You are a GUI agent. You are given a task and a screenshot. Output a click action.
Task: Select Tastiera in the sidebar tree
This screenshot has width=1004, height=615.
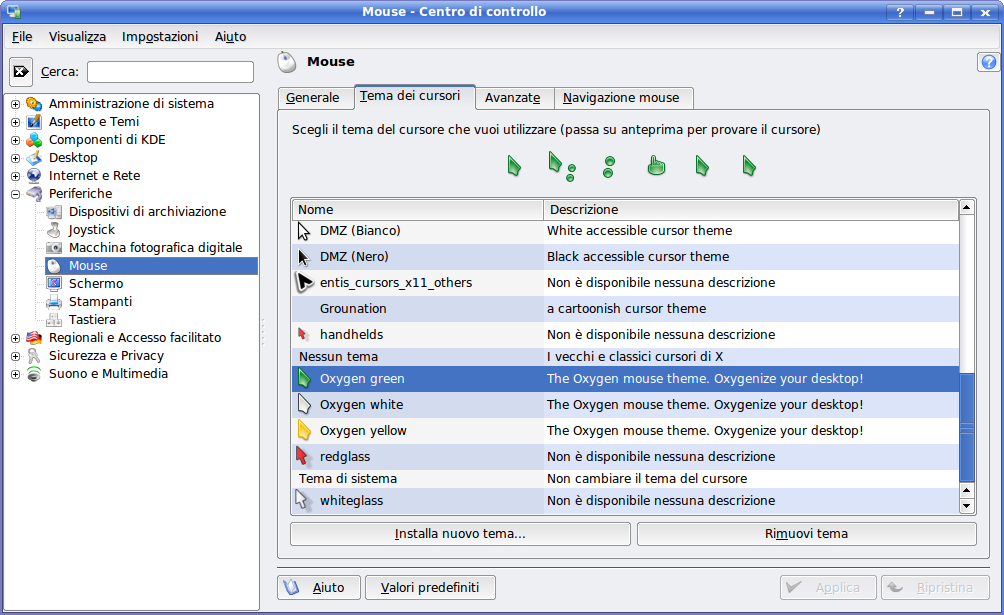point(92,320)
